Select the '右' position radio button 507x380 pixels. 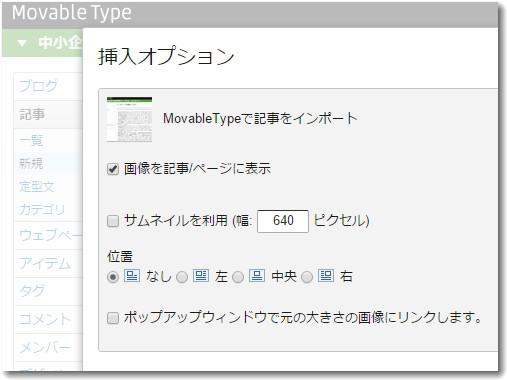[307, 277]
